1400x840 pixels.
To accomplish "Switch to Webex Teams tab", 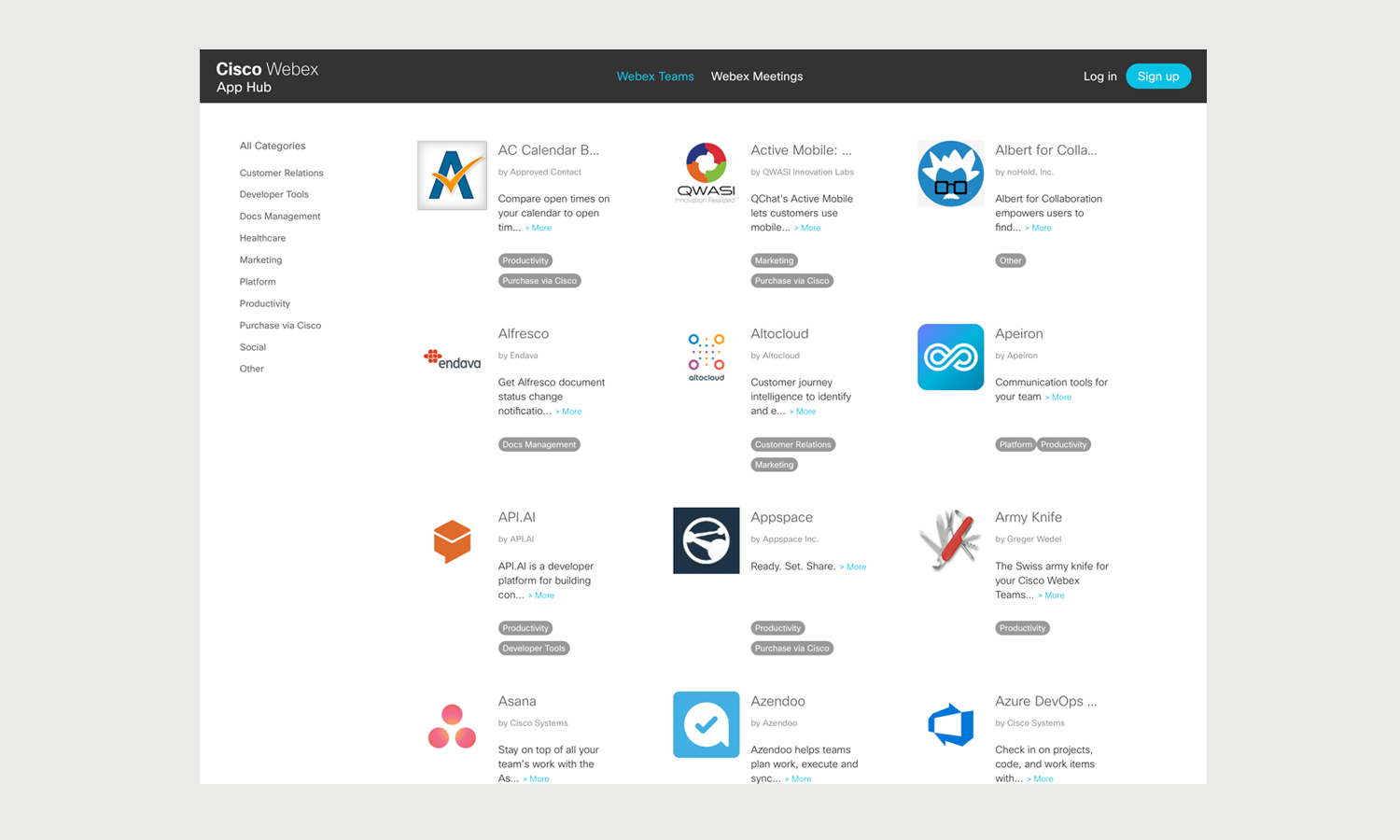I will click(x=655, y=77).
